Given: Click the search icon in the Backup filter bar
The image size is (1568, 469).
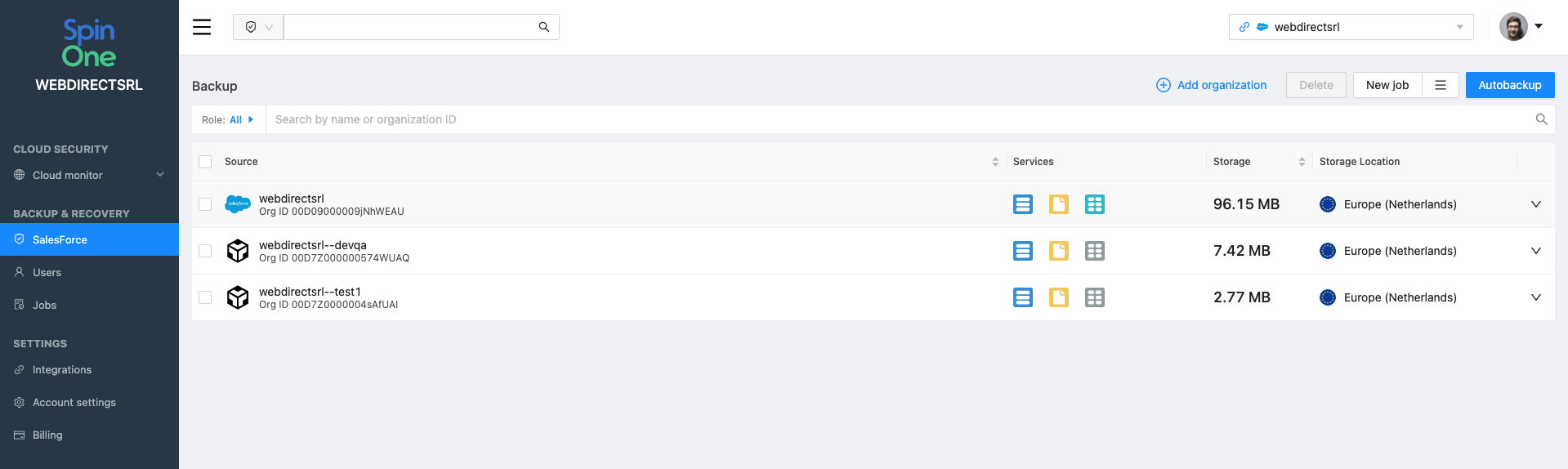Looking at the screenshot, I should click(1541, 119).
